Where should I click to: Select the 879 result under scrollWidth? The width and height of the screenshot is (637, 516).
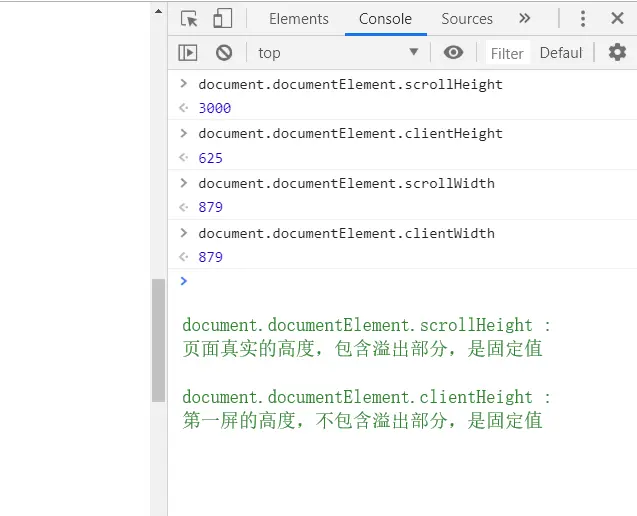(210, 207)
